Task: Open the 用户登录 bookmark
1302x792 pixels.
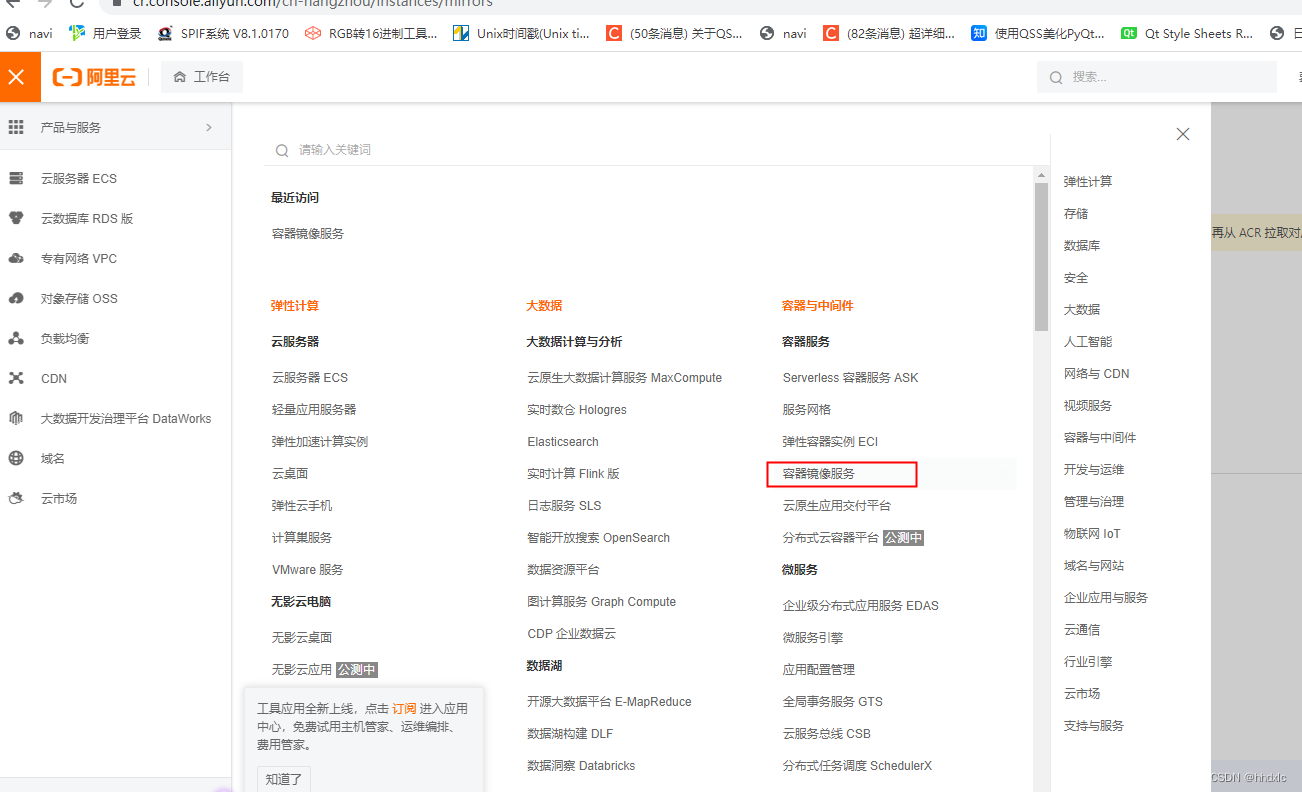Action: pyautogui.click(x=105, y=33)
